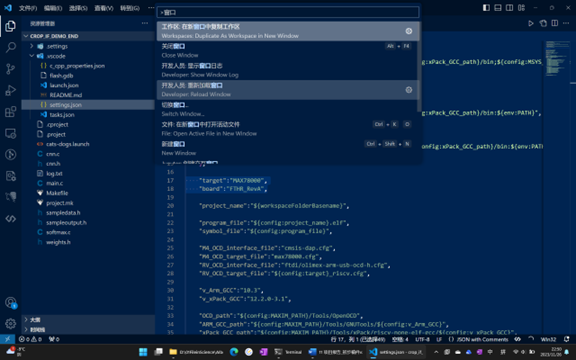Screen dimensions: 576x360
Task: Open Microsoft Edge from the taskbar
Action: click(234, 352)
